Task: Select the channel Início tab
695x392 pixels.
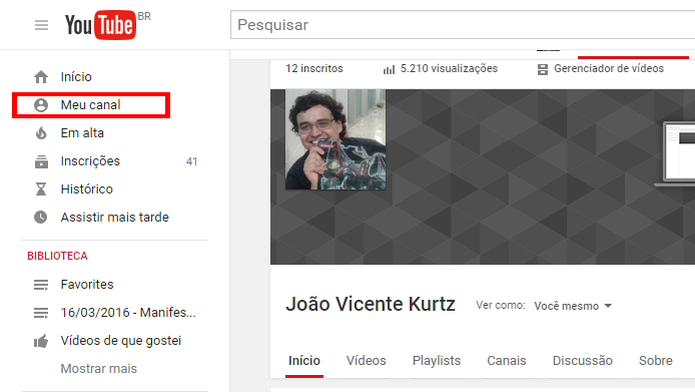Action: [x=304, y=361]
